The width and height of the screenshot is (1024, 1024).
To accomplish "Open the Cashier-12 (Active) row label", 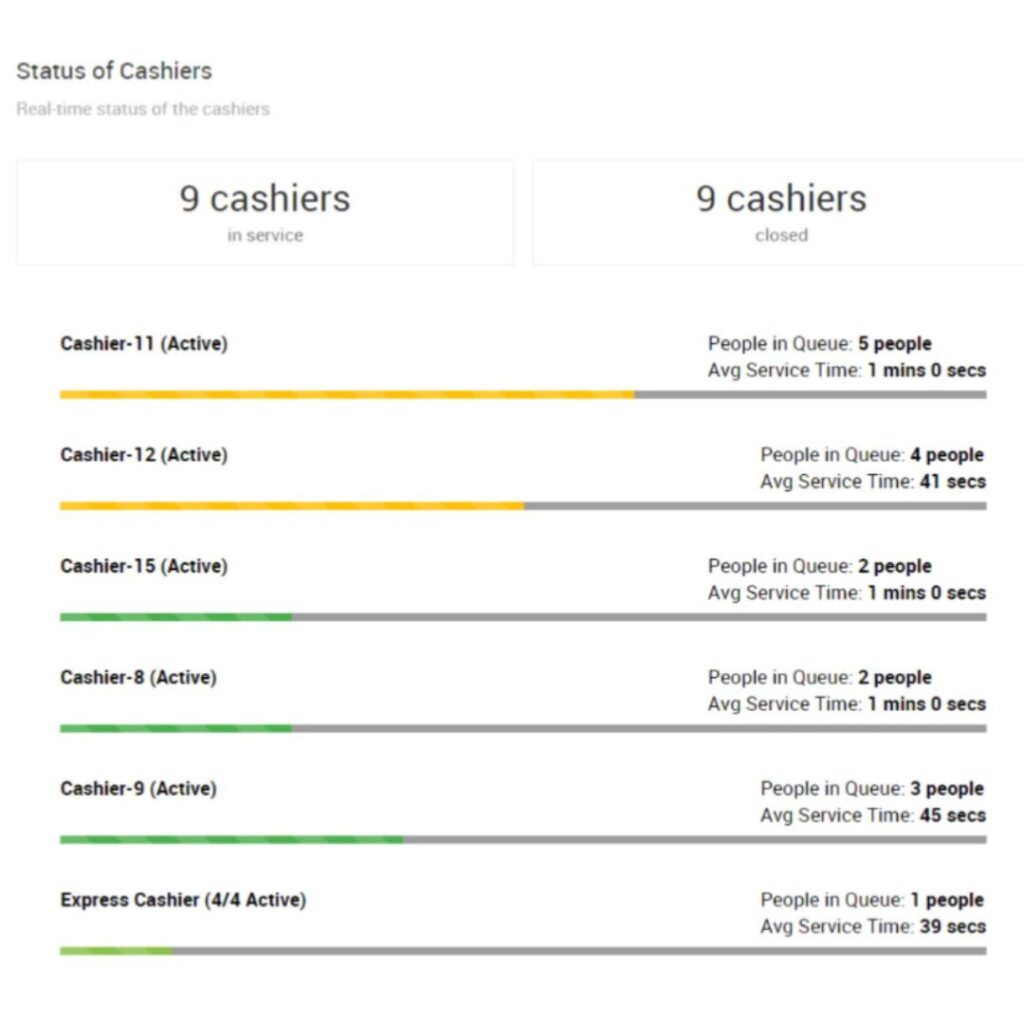I will pos(144,455).
